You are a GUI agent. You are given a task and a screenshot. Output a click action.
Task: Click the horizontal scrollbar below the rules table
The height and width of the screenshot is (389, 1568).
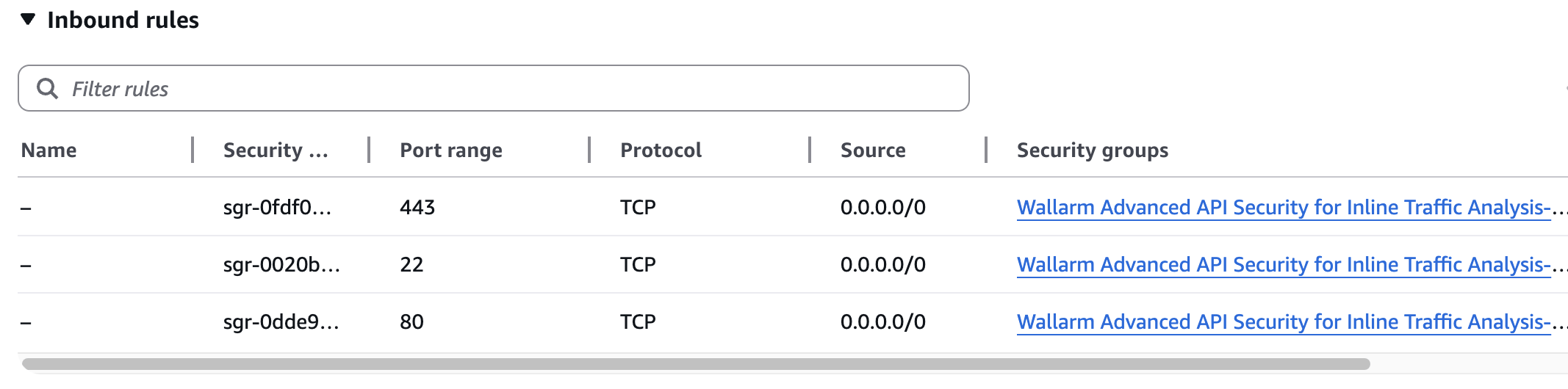[x=695, y=364]
